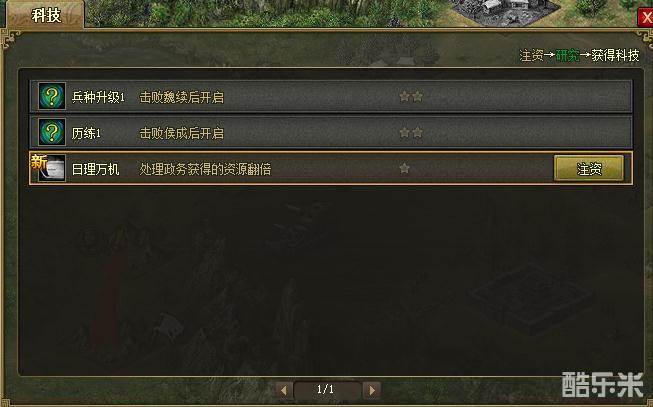Click the question mark icon for 历练1
The height and width of the screenshot is (407, 653).
pyautogui.click(x=52, y=132)
